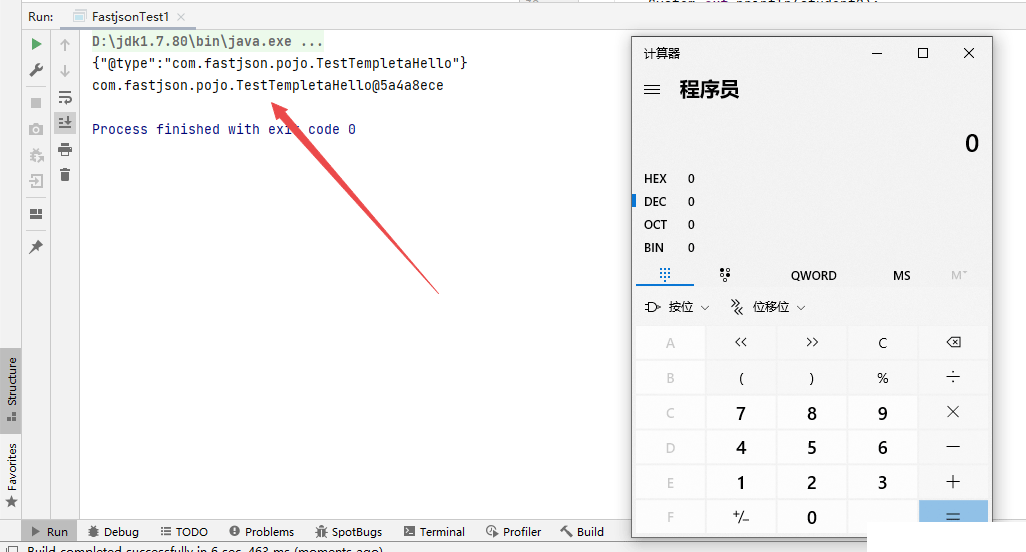Toggle scroll to end of console

[65, 122]
